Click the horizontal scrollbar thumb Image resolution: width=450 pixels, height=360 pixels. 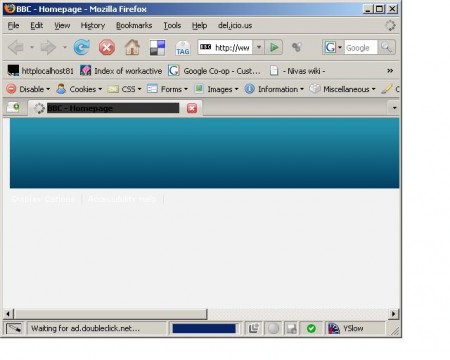[110, 314]
